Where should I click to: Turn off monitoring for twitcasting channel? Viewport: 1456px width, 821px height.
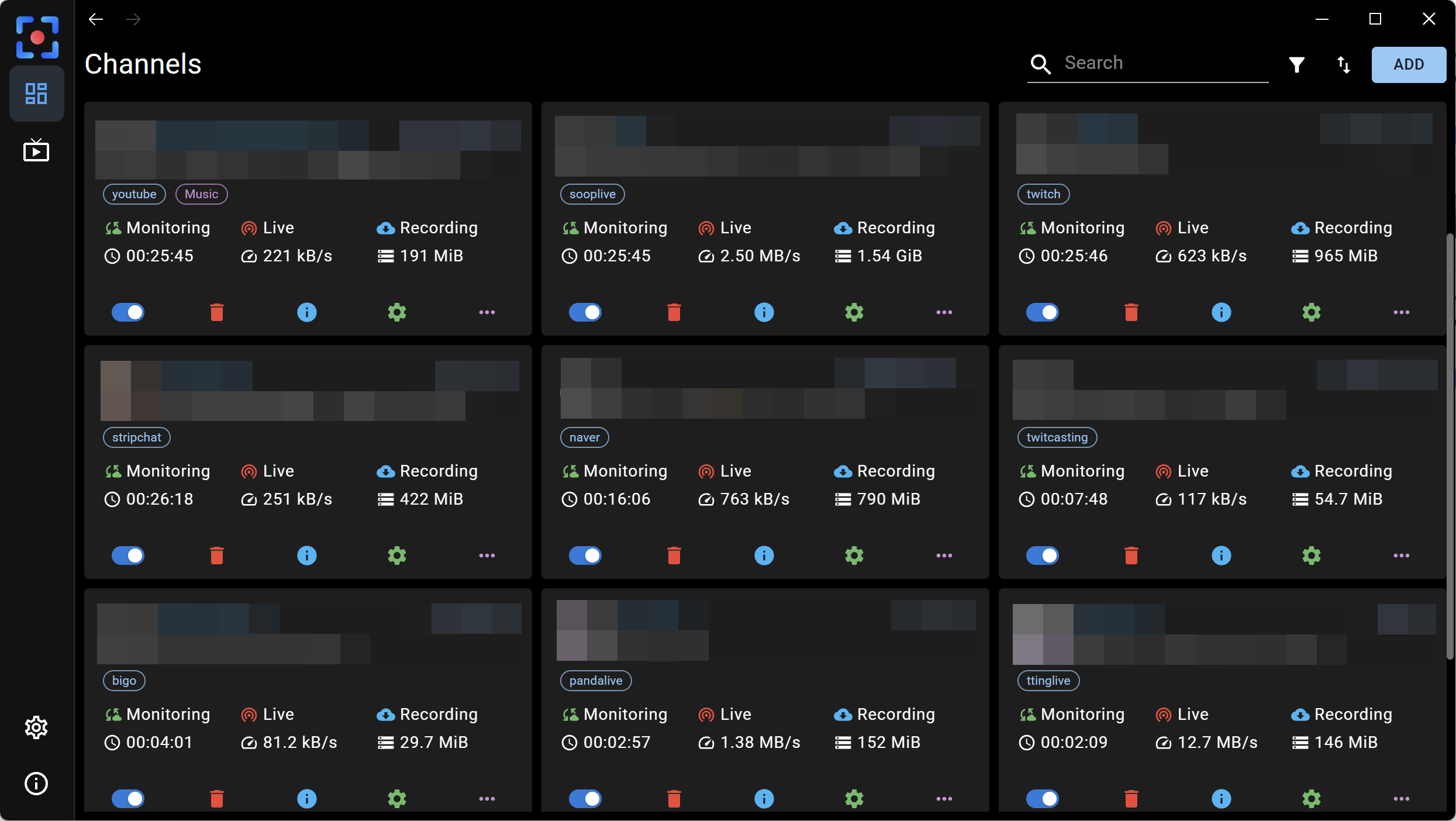click(1043, 556)
